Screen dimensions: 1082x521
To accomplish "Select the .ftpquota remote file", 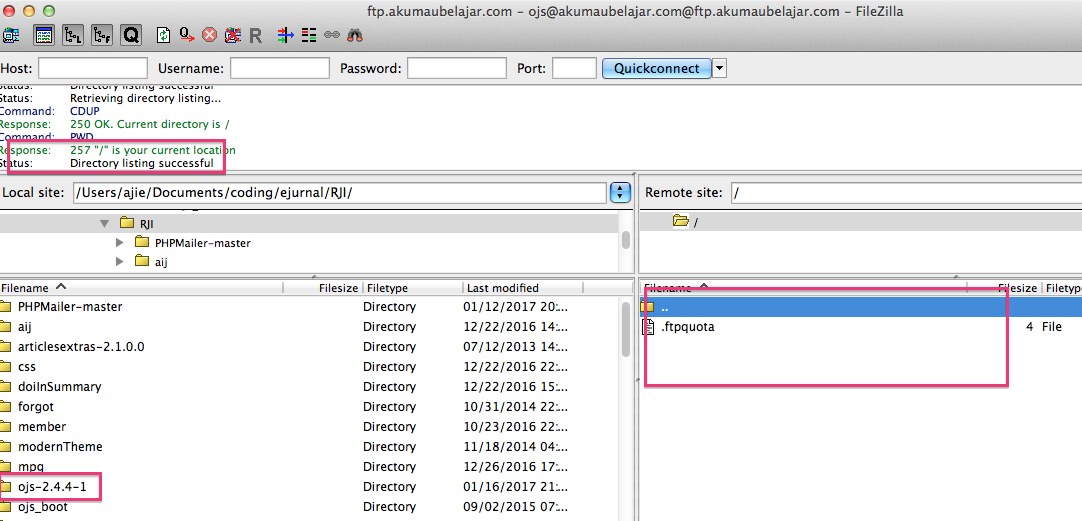I will 688,327.
